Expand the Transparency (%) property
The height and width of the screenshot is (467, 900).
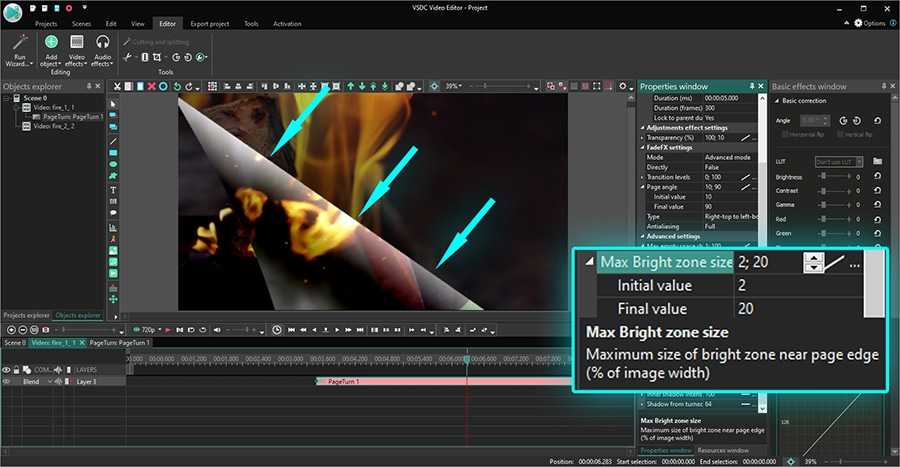643,137
